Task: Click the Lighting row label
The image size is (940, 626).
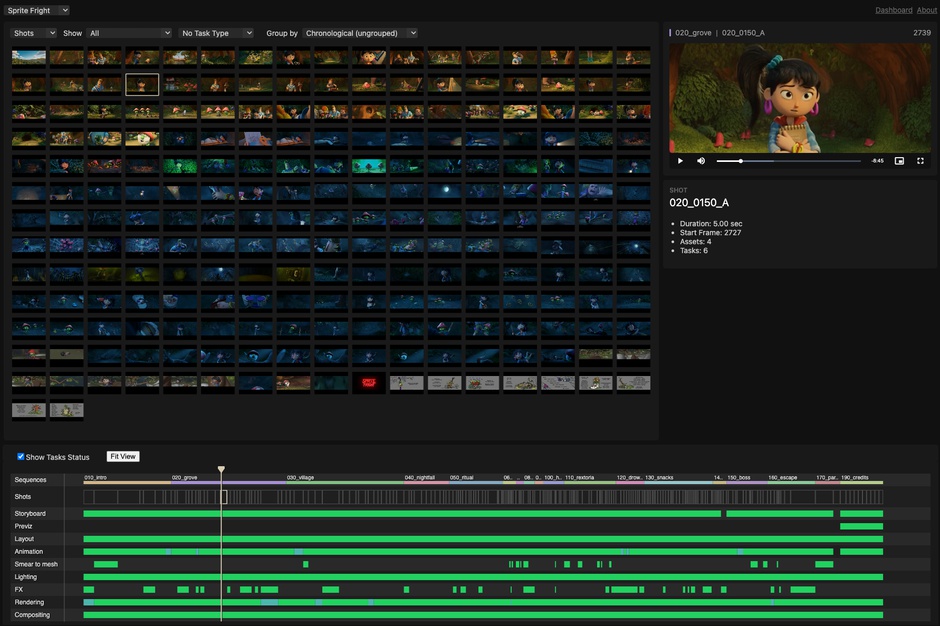Action: 26,576
